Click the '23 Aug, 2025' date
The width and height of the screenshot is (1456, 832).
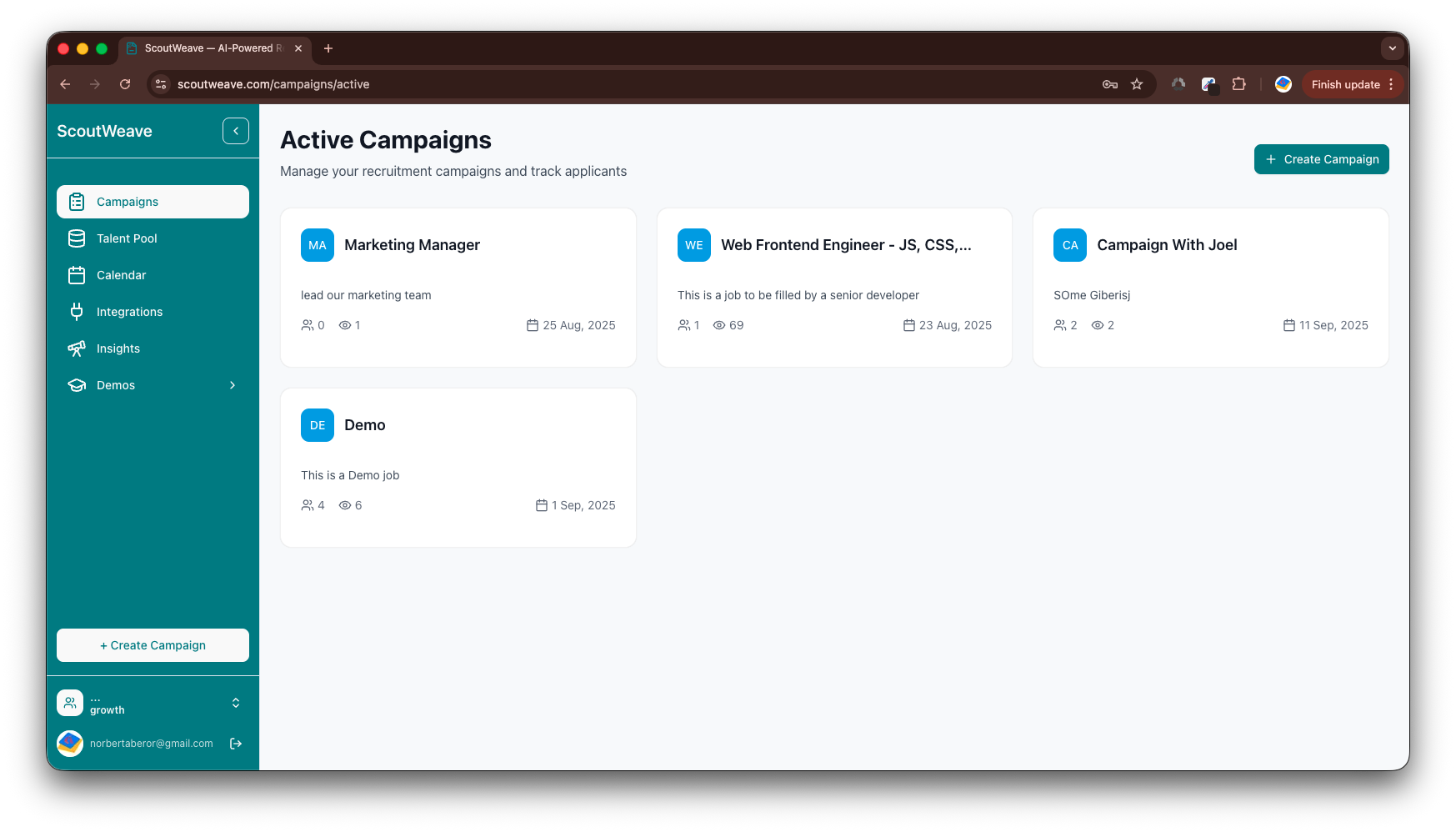955,325
